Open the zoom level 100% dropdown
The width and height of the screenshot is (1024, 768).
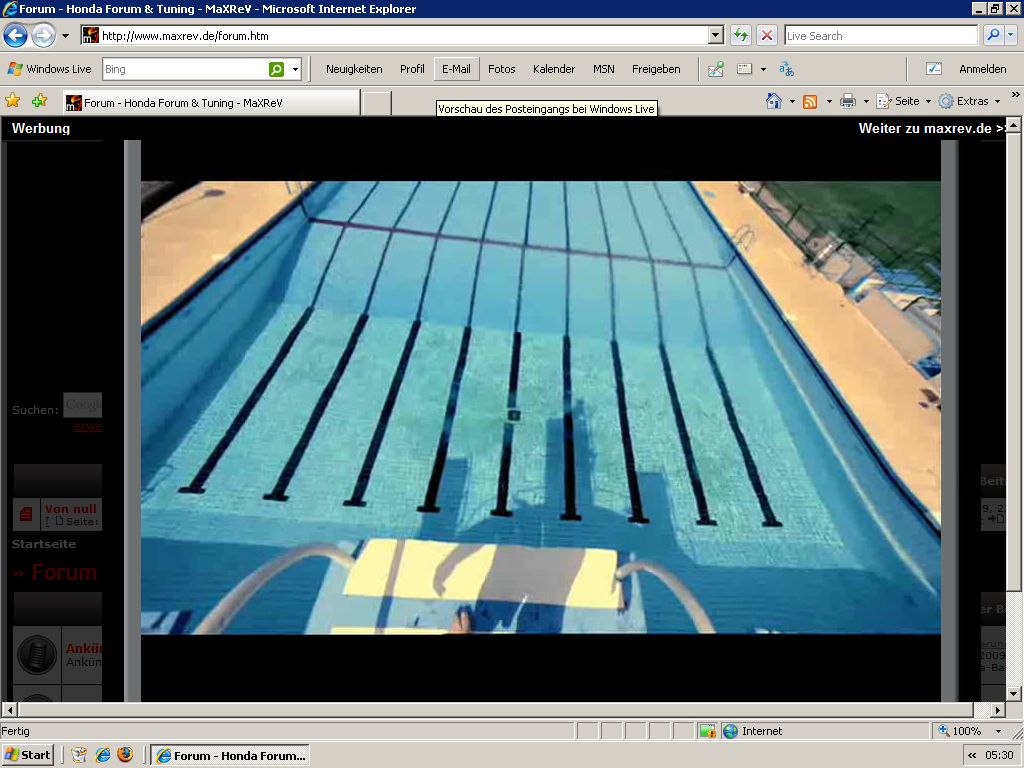996,731
